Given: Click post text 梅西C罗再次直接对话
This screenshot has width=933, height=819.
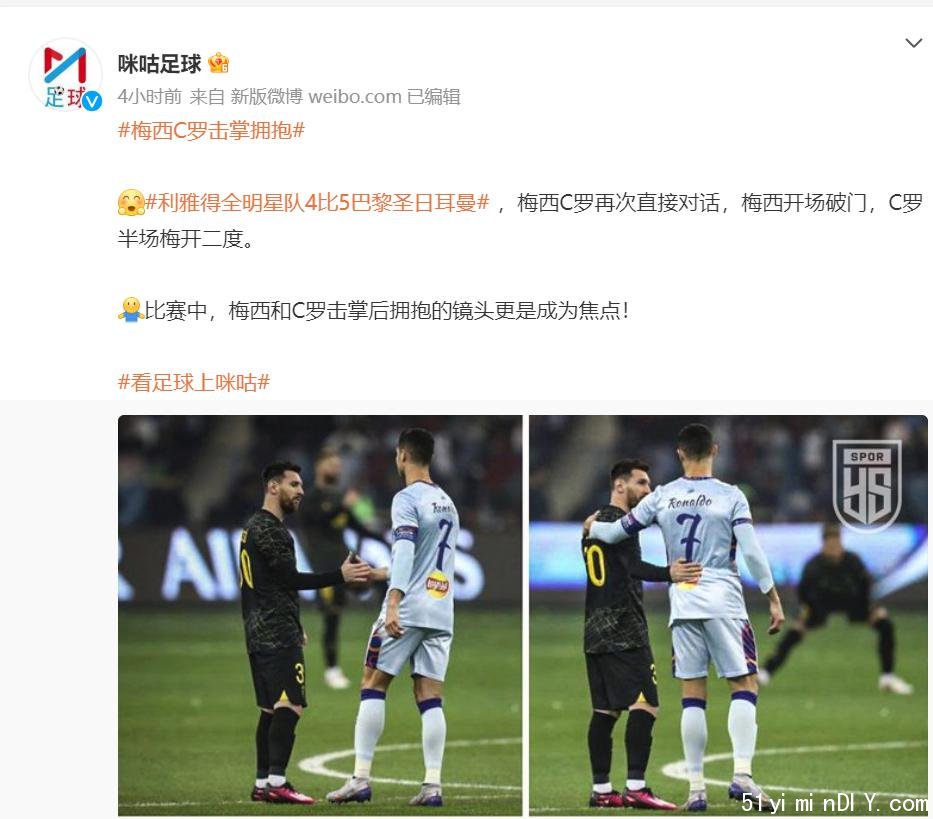Looking at the screenshot, I should click(x=618, y=203).
